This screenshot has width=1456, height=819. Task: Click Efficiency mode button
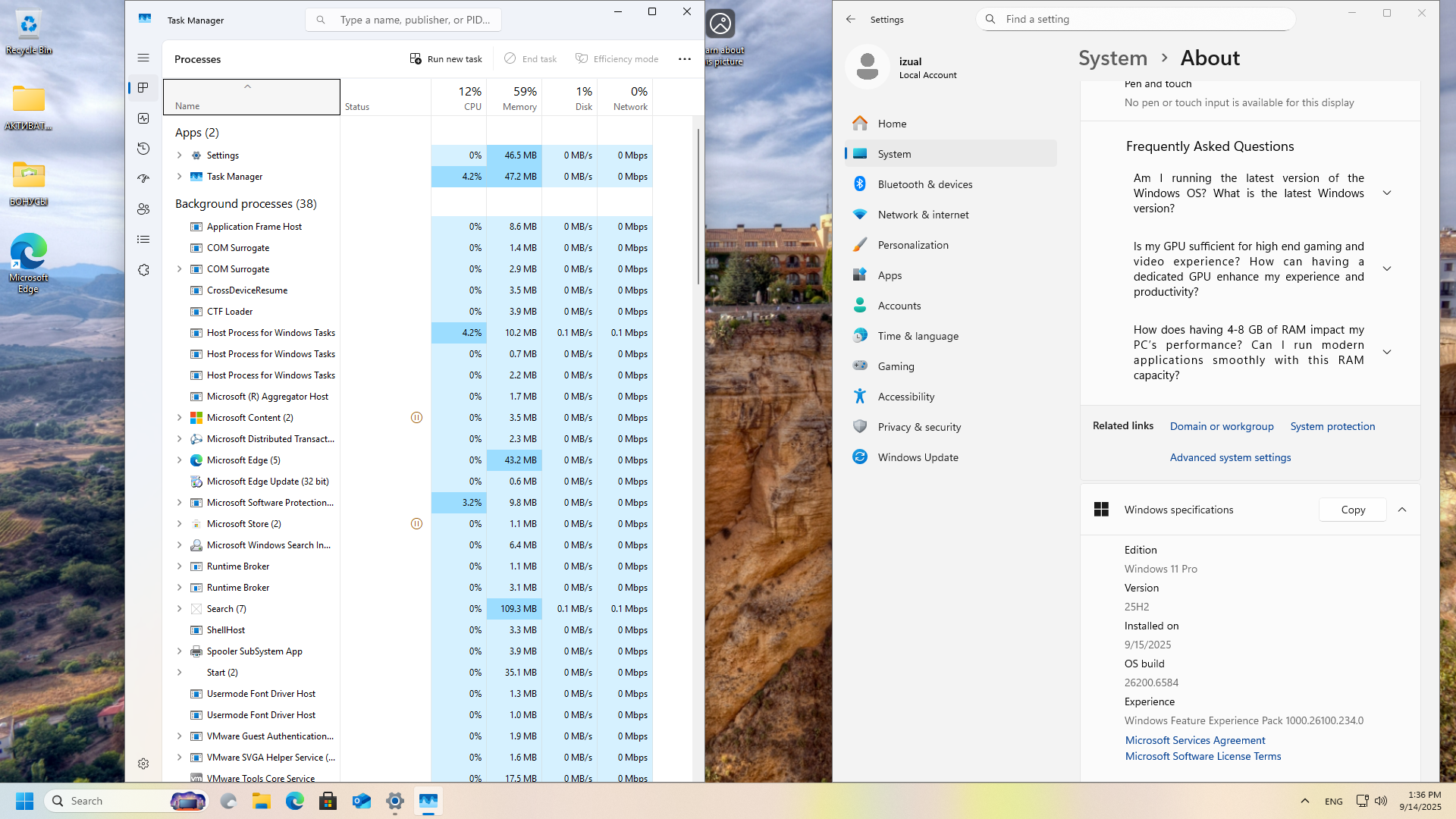(617, 59)
